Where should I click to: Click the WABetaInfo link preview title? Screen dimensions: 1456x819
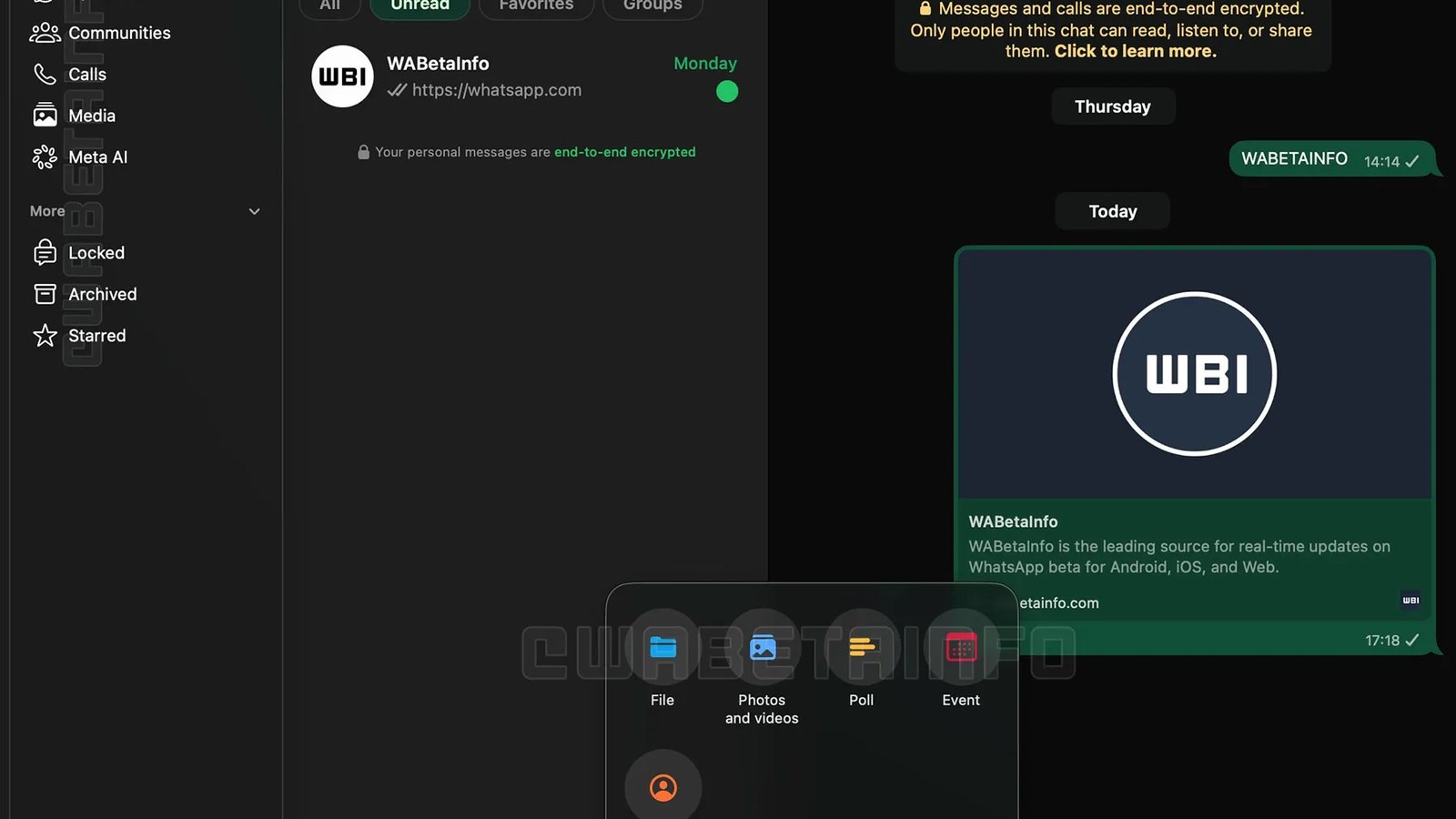click(x=1013, y=521)
